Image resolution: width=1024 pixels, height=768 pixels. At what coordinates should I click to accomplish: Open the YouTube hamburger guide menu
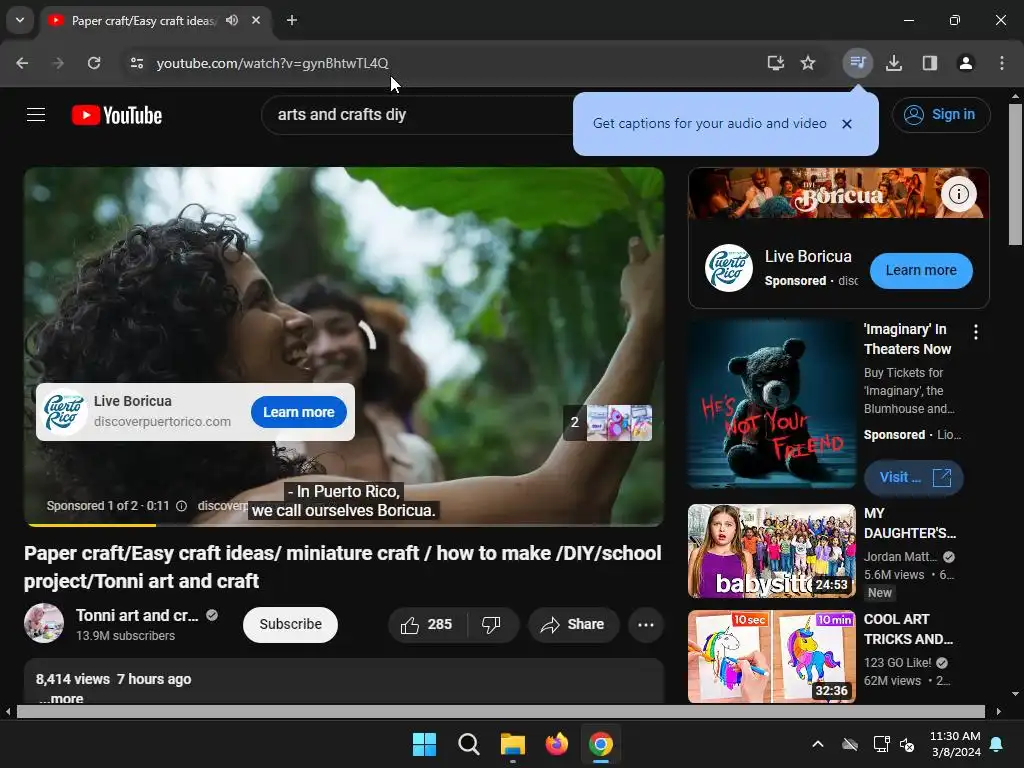(36, 115)
